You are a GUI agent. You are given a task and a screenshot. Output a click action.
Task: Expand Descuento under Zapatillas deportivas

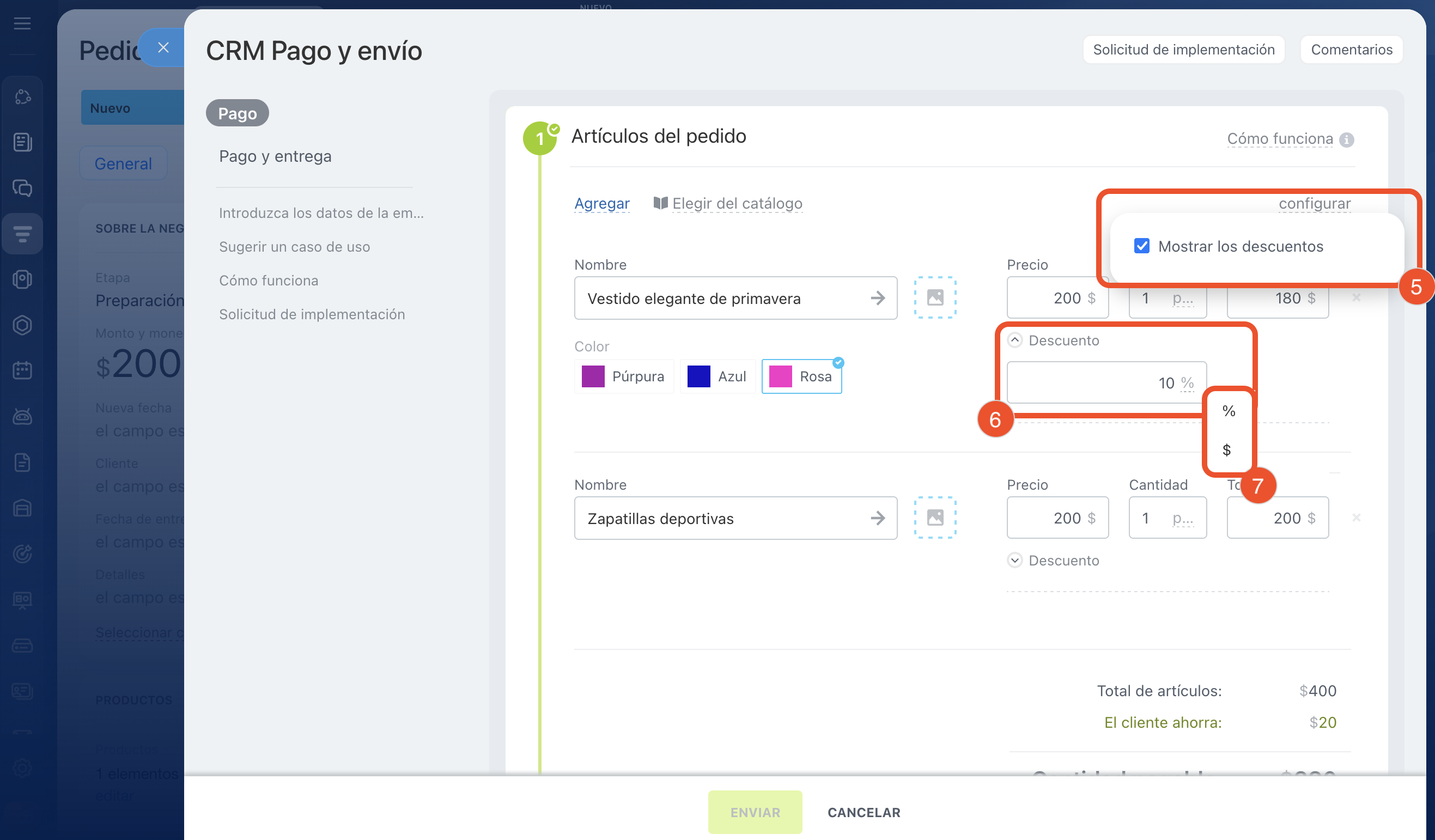click(x=1015, y=561)
